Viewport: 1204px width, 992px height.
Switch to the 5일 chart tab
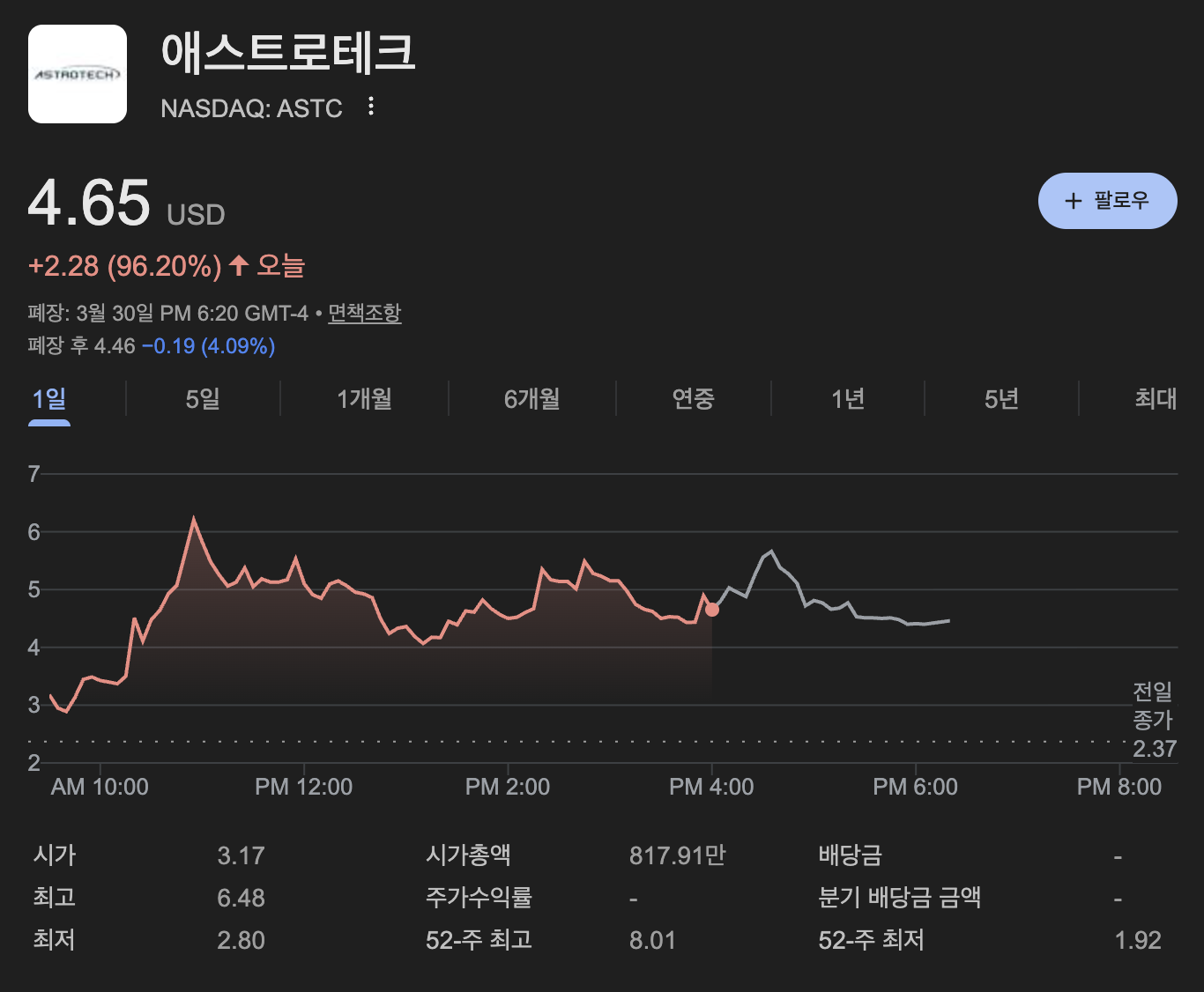coord(203,399)
